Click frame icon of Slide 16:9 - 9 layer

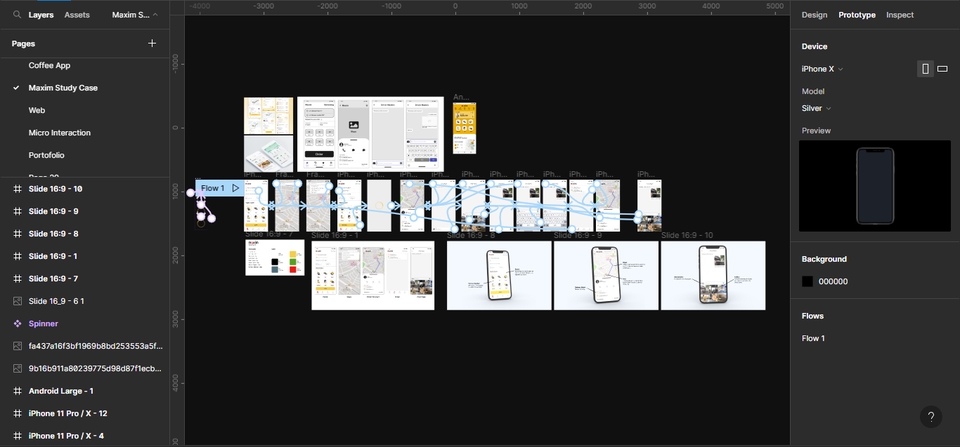(17, 211)
